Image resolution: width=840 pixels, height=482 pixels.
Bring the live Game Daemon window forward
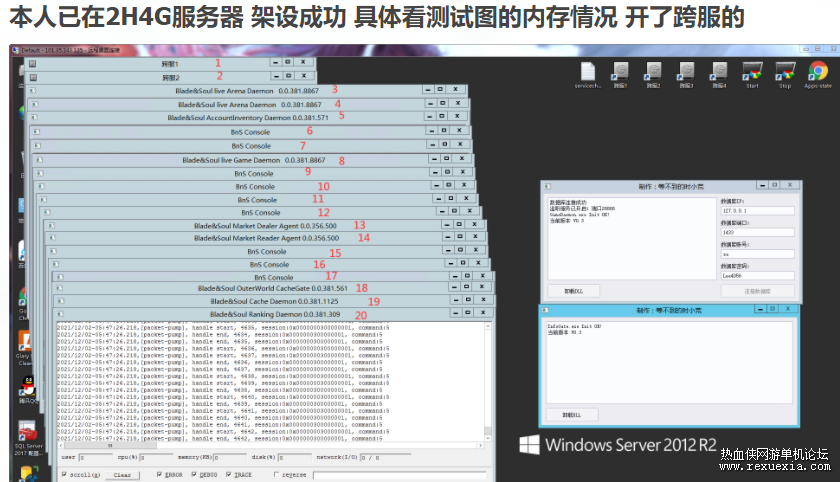[x=253, y=160]
